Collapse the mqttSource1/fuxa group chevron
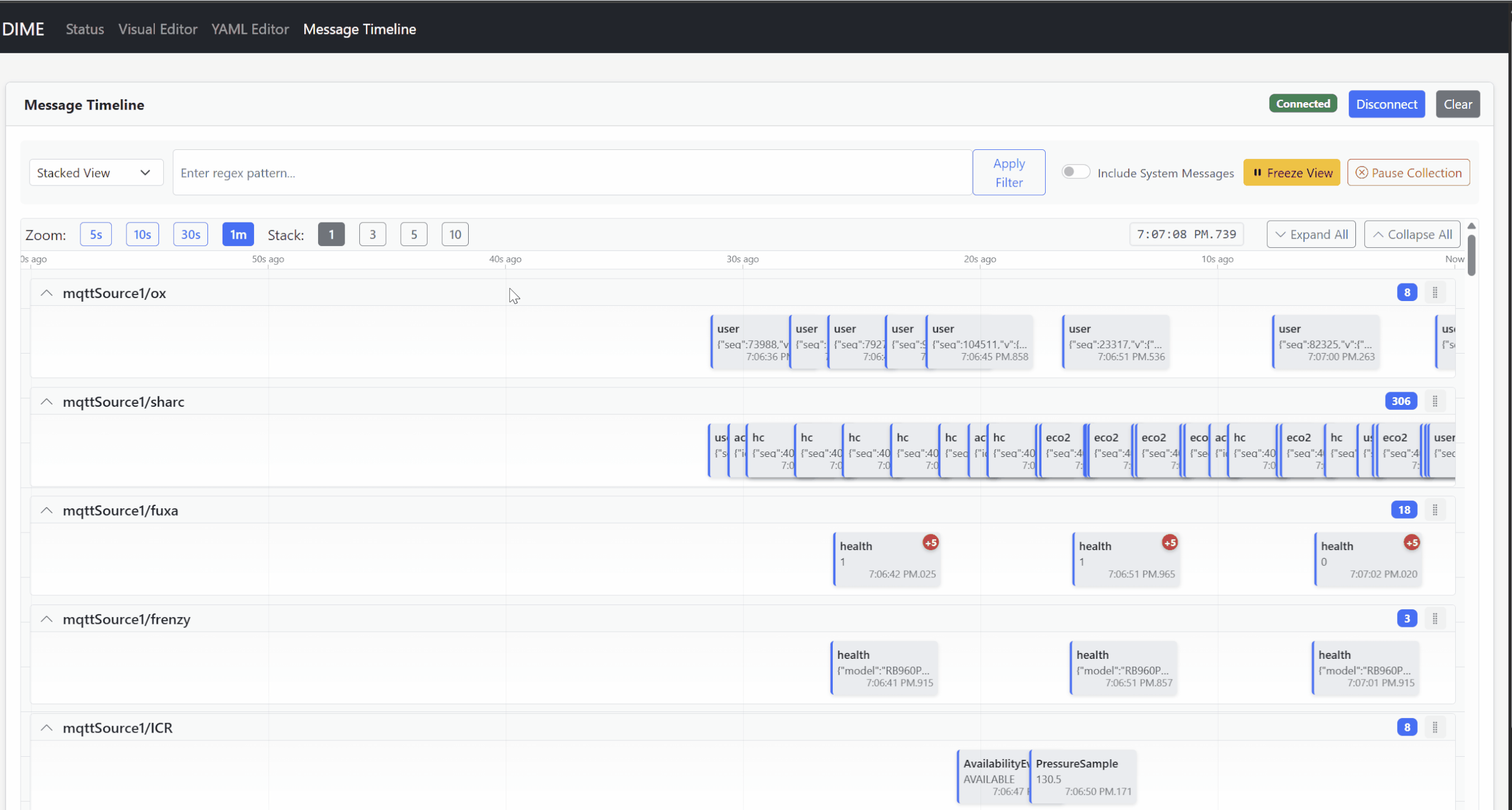The width and height of the screenshot is (1512, 810). (47, 511)
